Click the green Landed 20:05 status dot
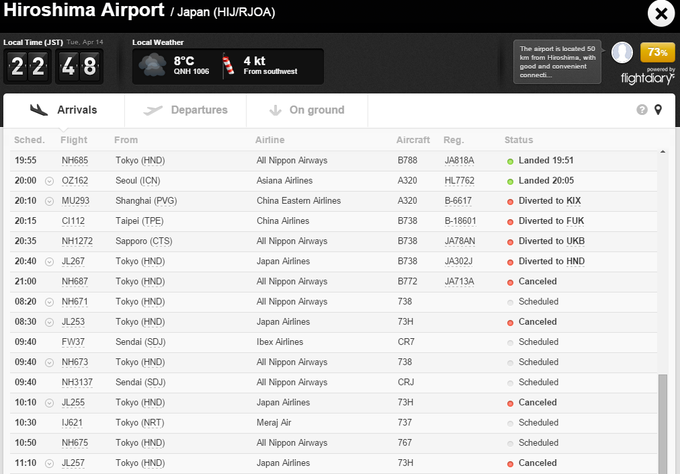 tap(510, 182)
